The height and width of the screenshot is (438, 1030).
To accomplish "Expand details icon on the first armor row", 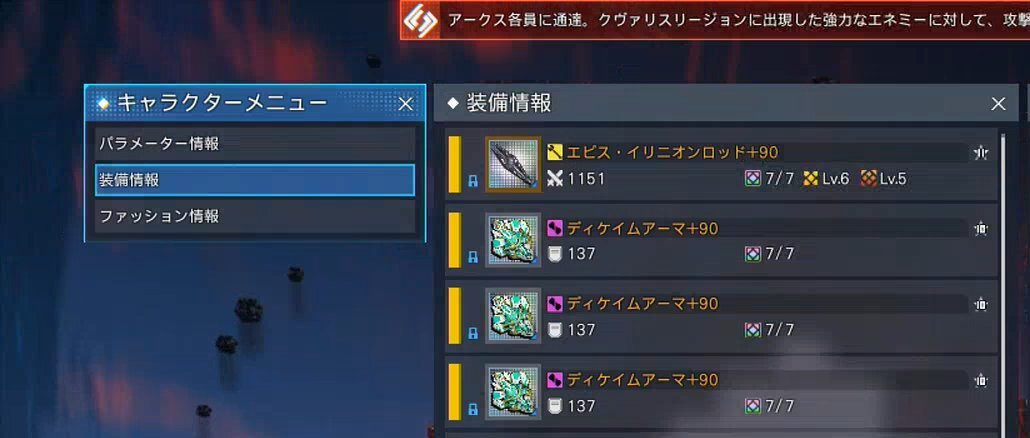I will pos(981,229).
